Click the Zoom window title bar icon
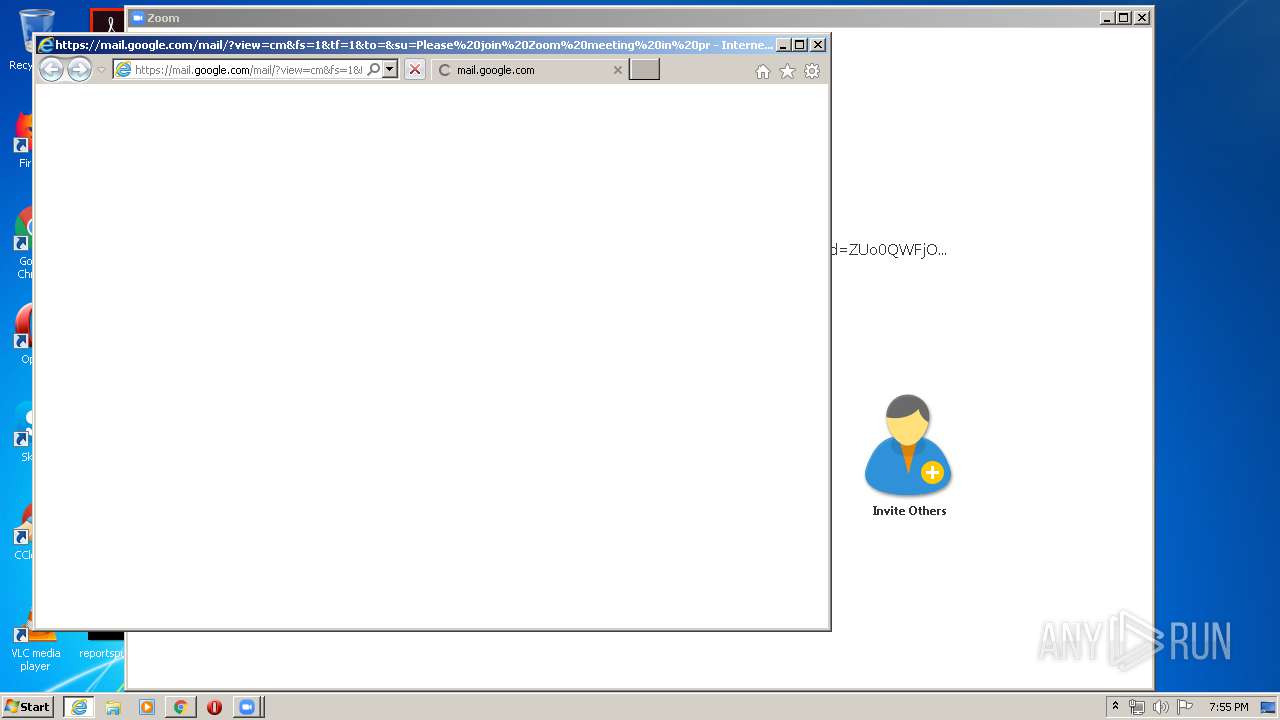 click(x=138, y=18)
